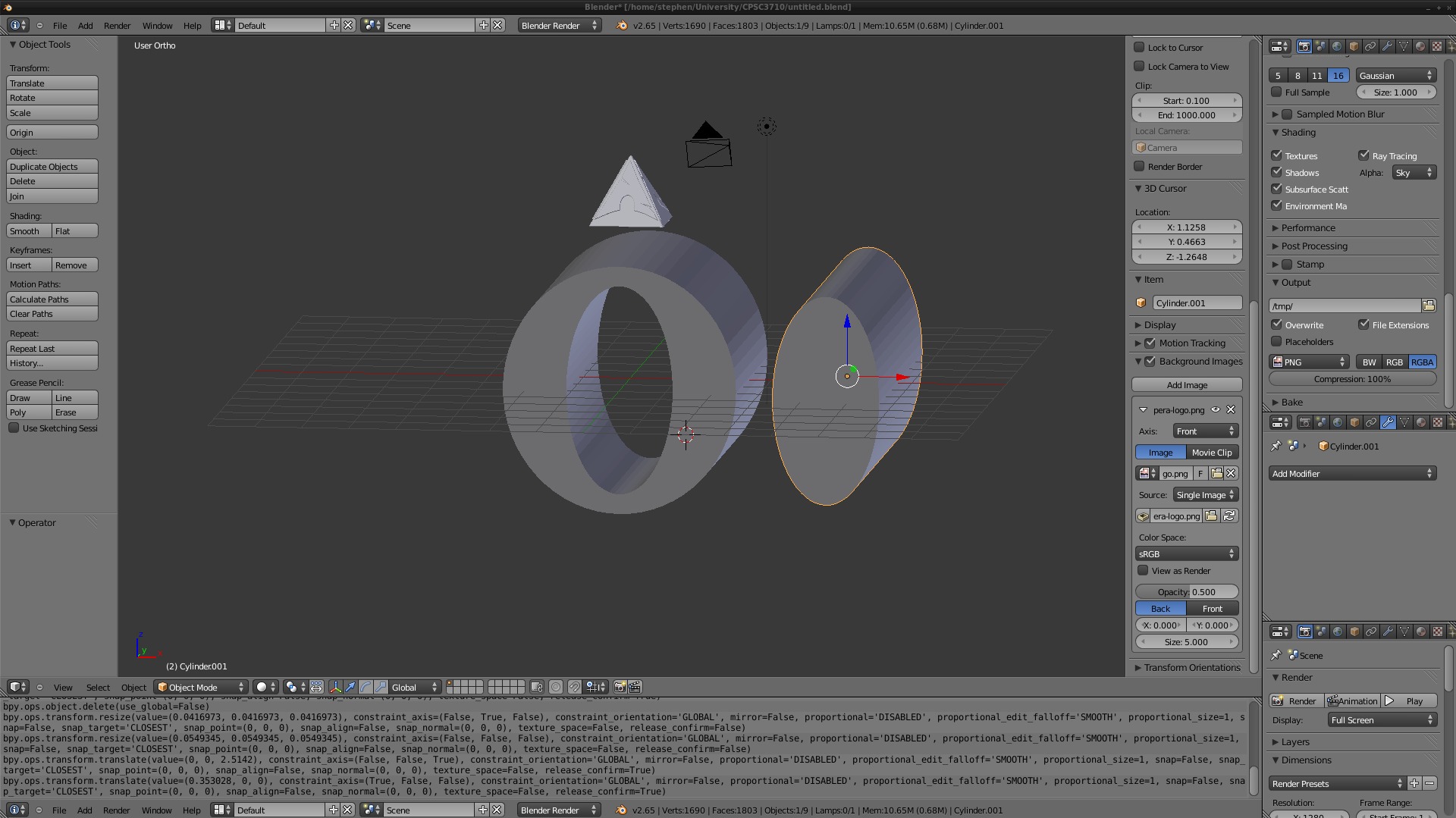
Task: Open the Object Constraints (chain) tab in the top Properties header
Action: click(1370, 46)
